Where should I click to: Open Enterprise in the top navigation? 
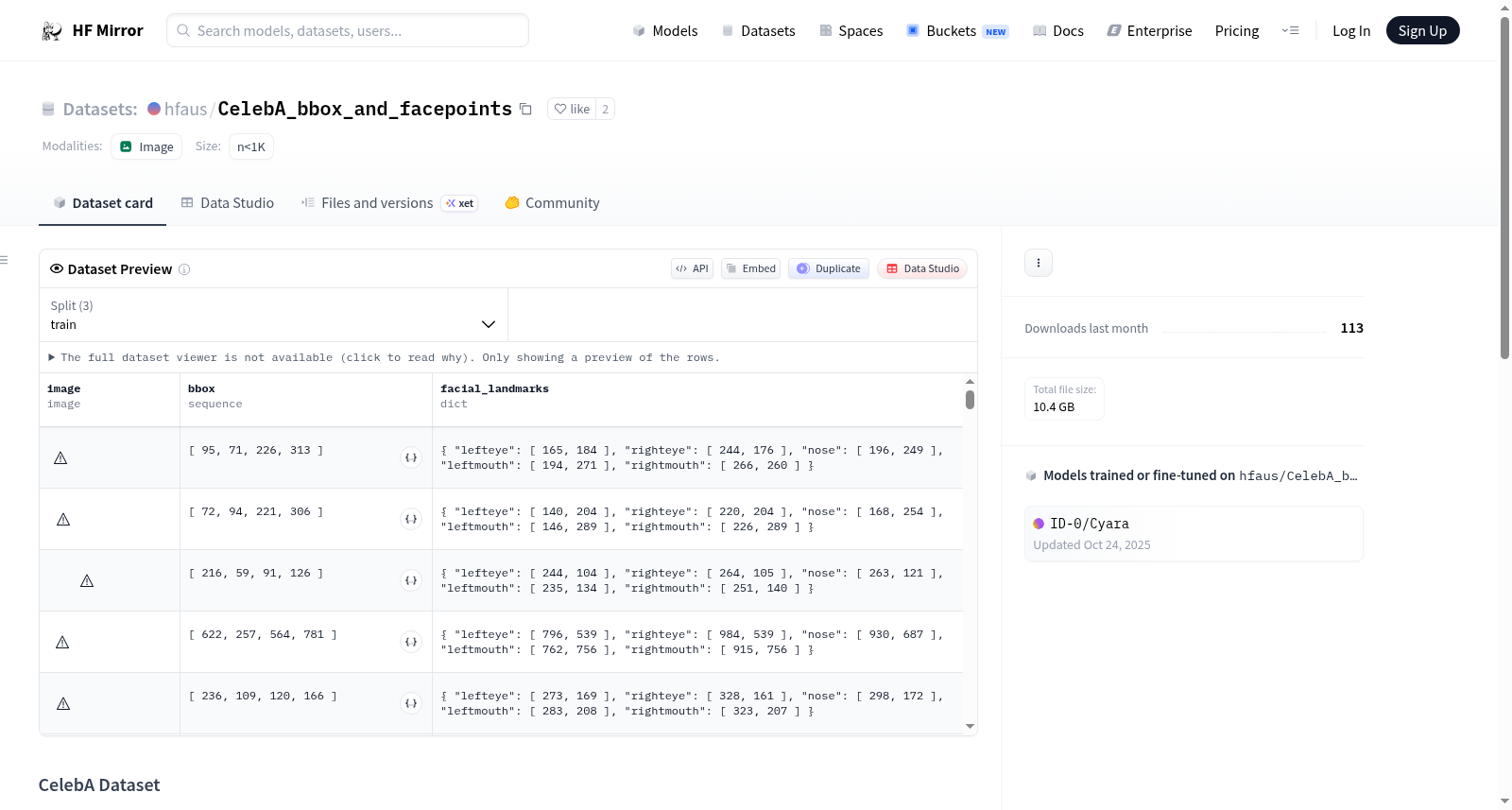[1149, 31]
